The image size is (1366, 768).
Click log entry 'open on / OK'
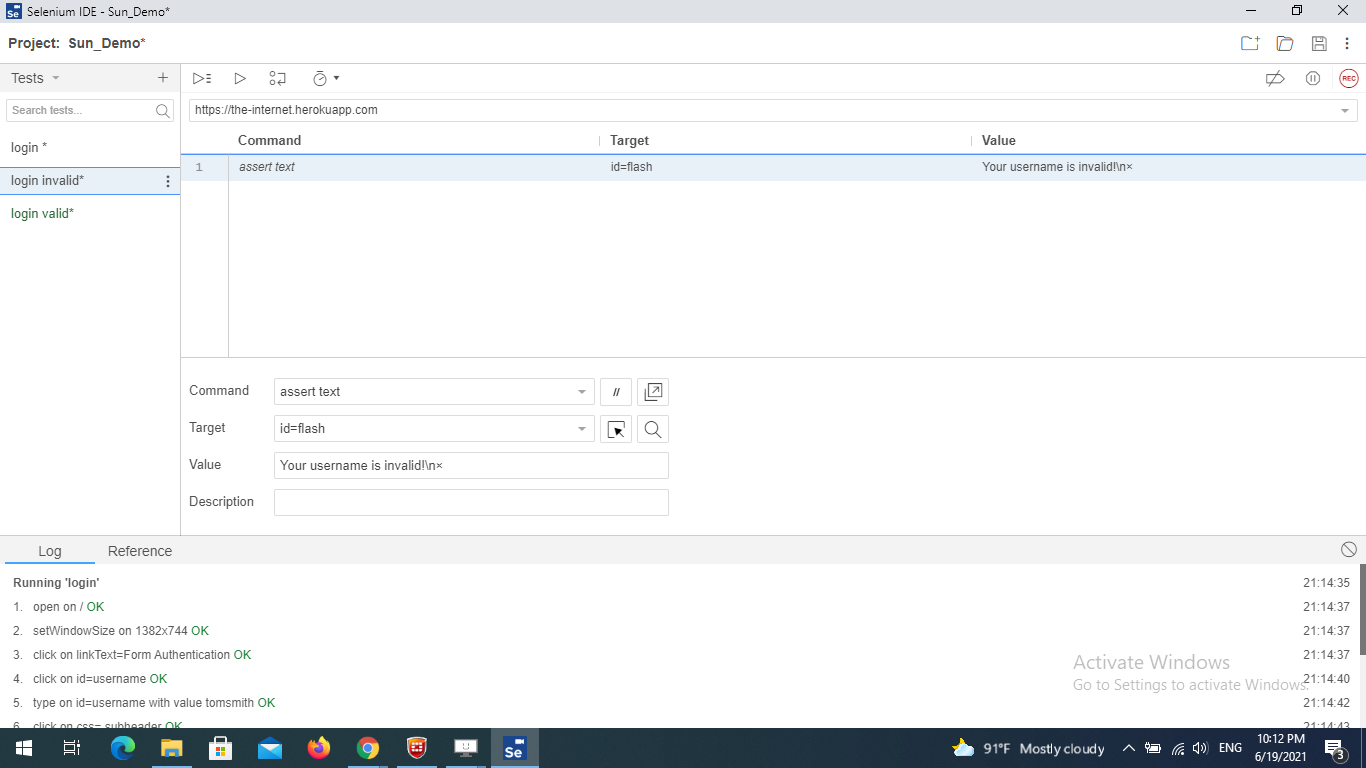[x=68, y=607]
